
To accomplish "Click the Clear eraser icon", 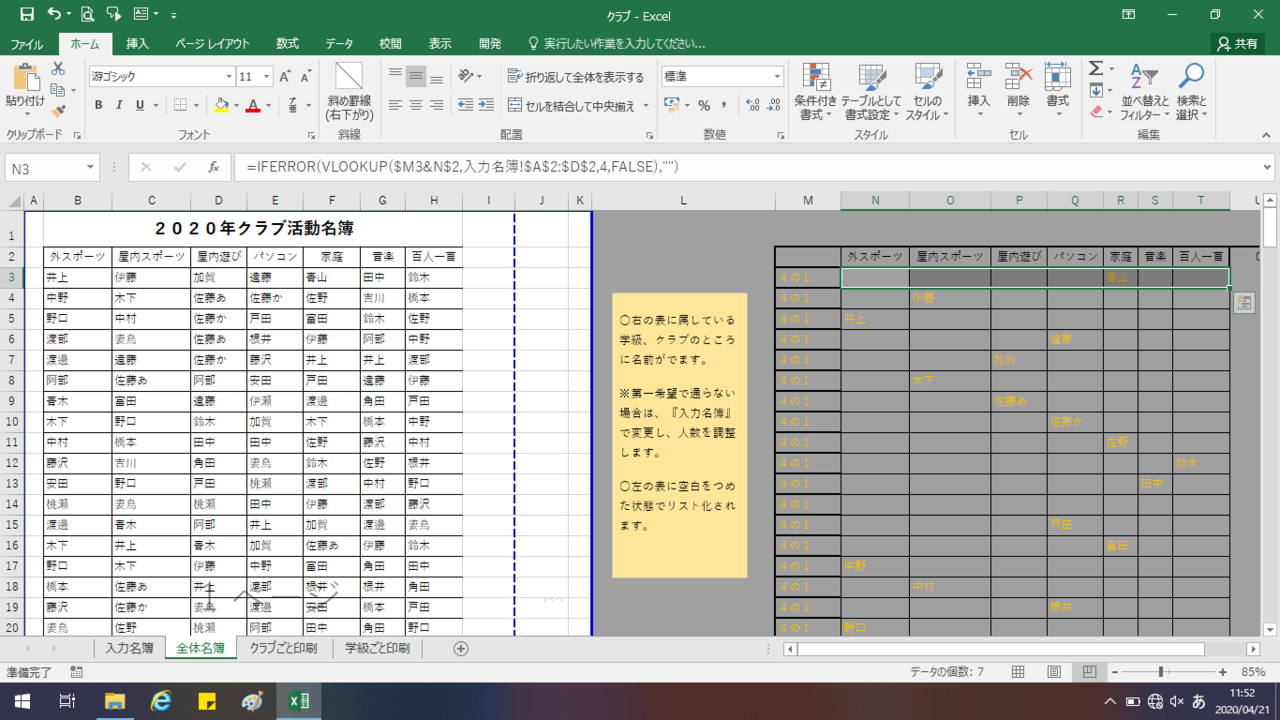I will [1095, 112].
